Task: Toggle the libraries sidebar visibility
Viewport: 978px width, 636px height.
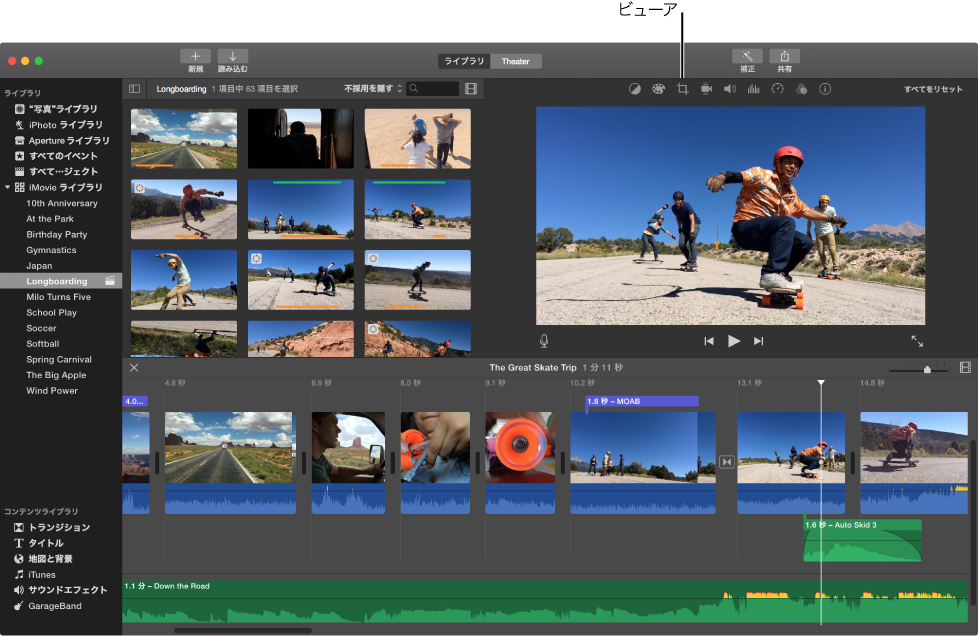Action: [x=134, y=89]
